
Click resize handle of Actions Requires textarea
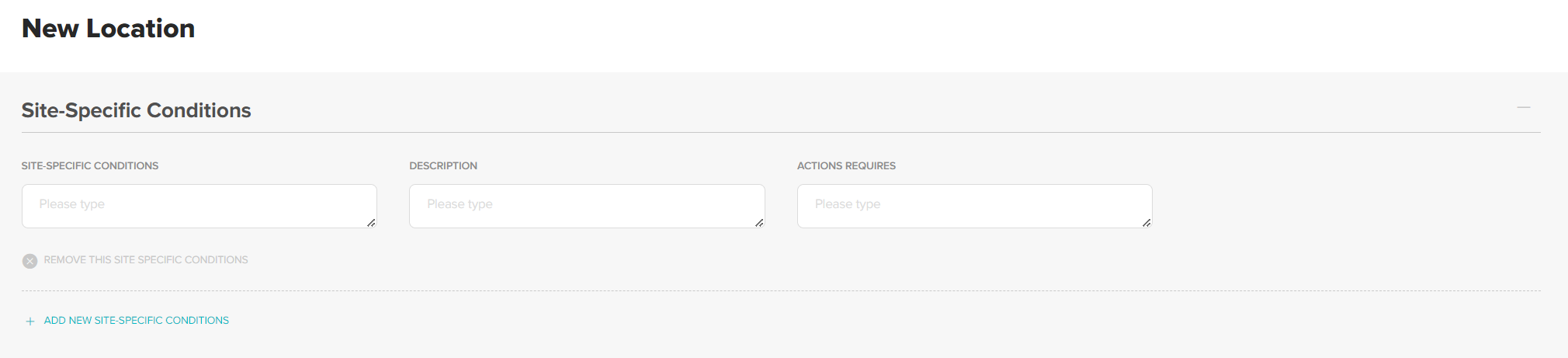1147,223
